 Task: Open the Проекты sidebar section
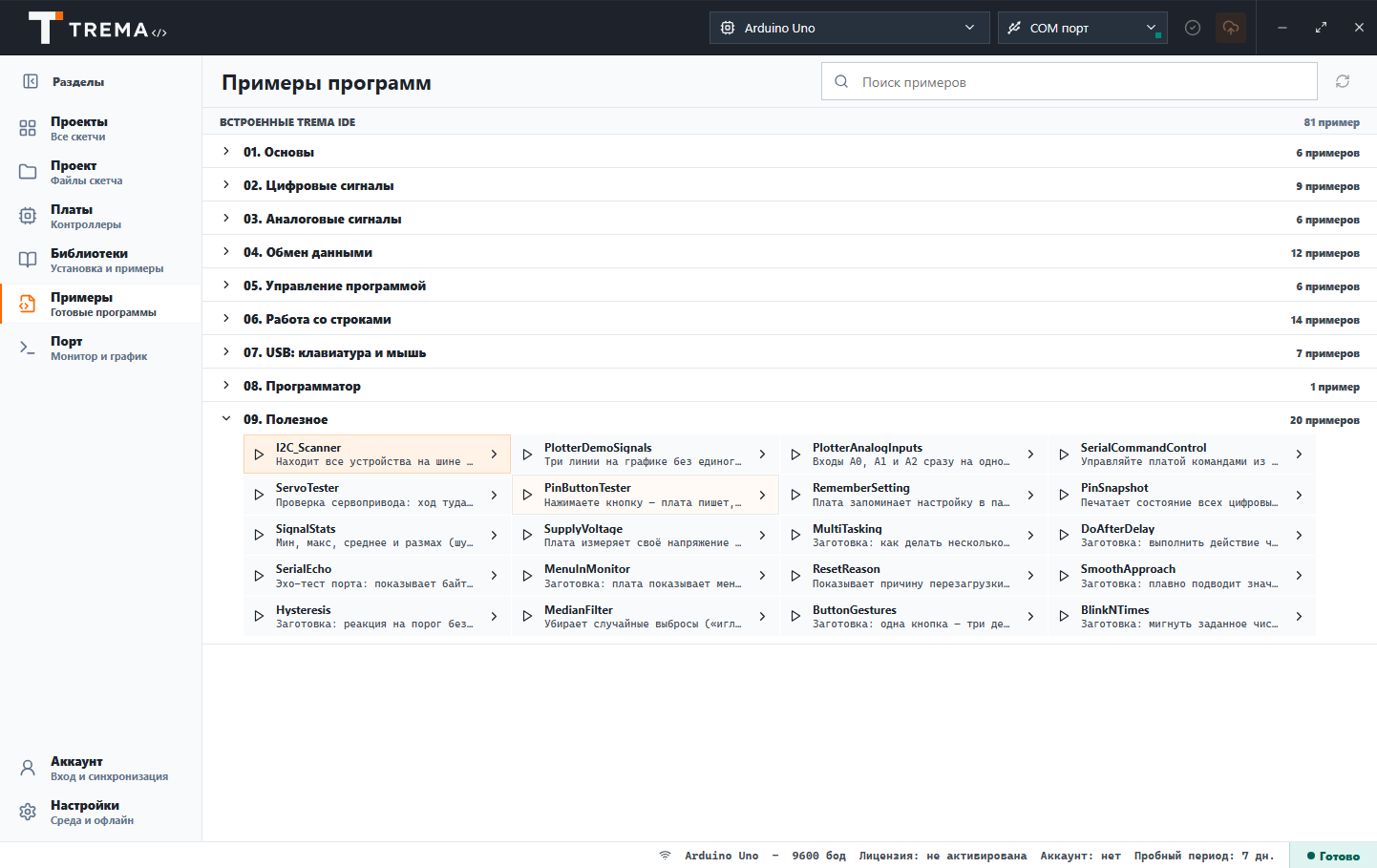point(100,128)
